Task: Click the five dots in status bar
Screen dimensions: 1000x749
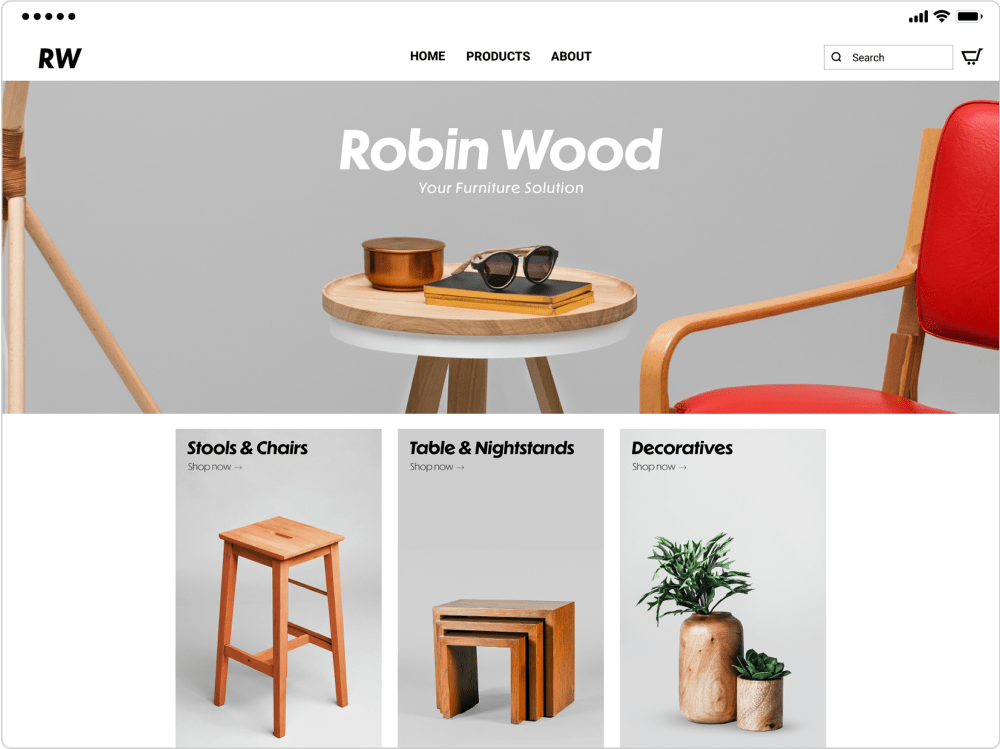Action: click(x=48, y=17)
